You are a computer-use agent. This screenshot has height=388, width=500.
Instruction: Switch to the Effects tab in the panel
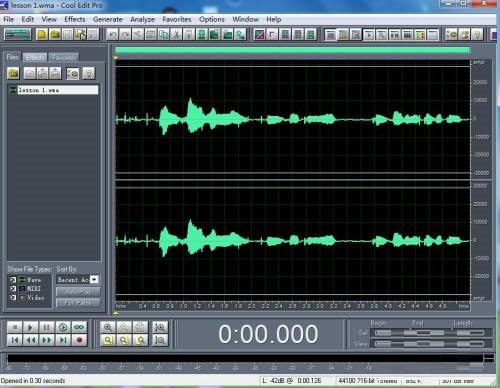pyautogui.click(x=35, y=57)
